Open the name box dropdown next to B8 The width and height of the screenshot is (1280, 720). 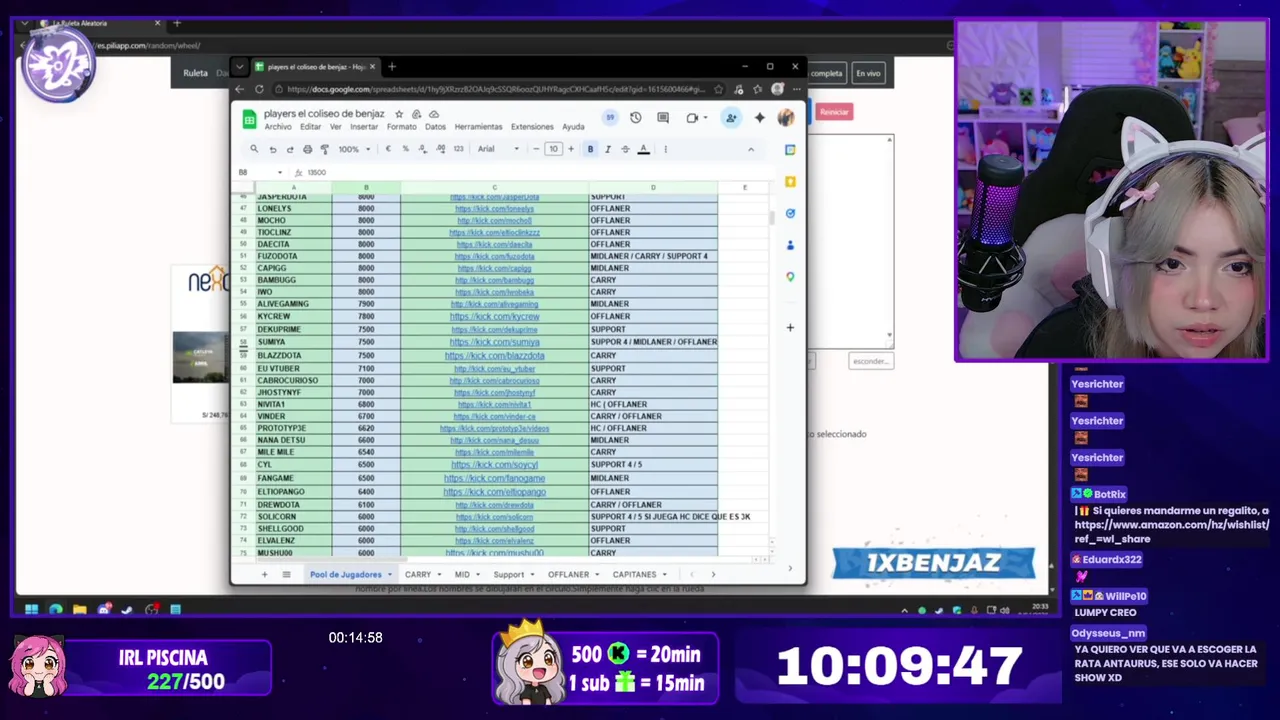[280, 172]
